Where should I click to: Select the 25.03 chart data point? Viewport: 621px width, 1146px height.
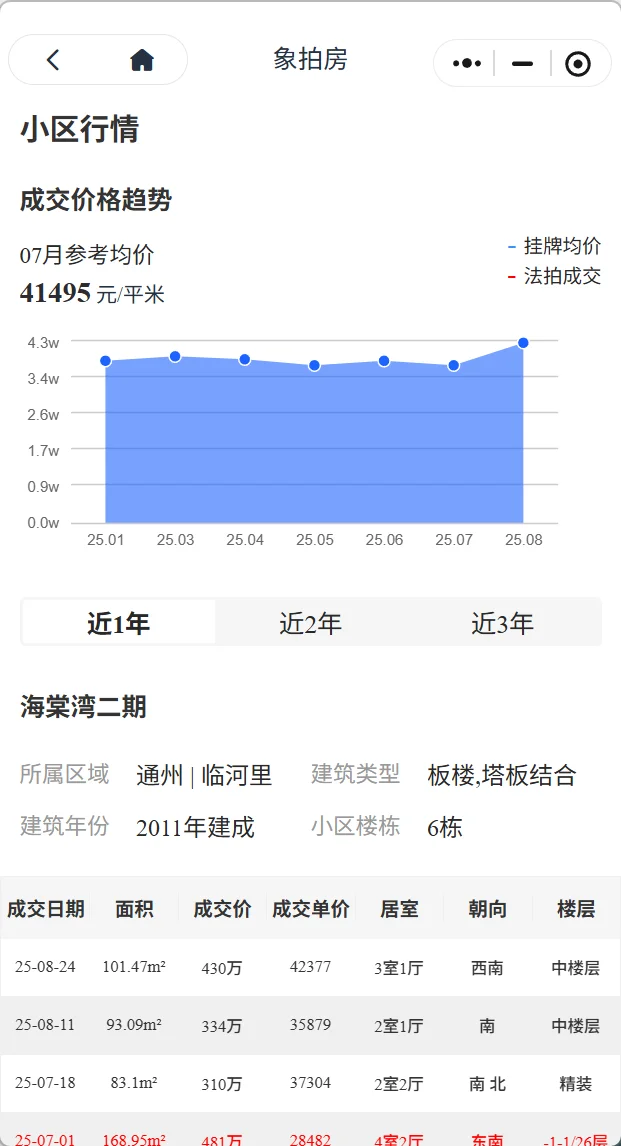pos(175,357)
